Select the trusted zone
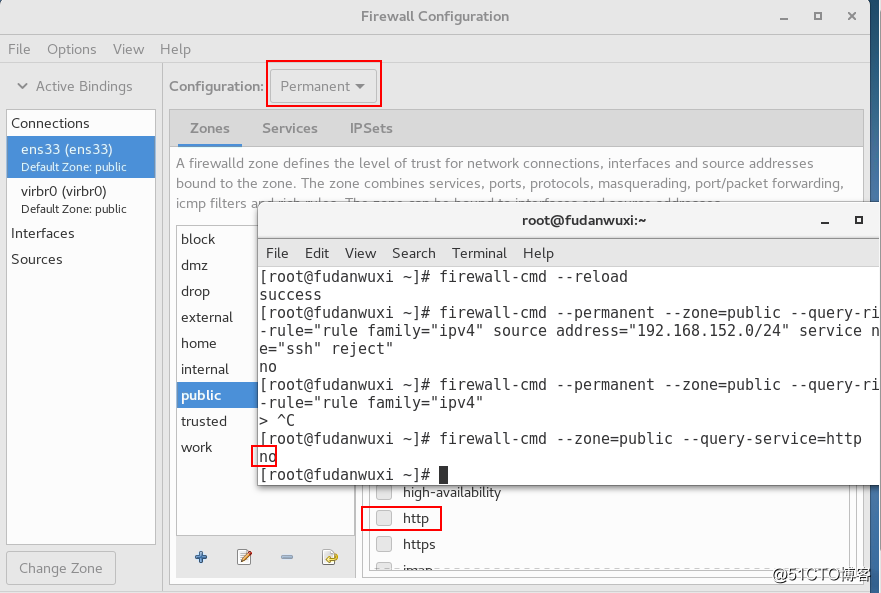Screen dimensions: 881x593 tap(217, 421)
